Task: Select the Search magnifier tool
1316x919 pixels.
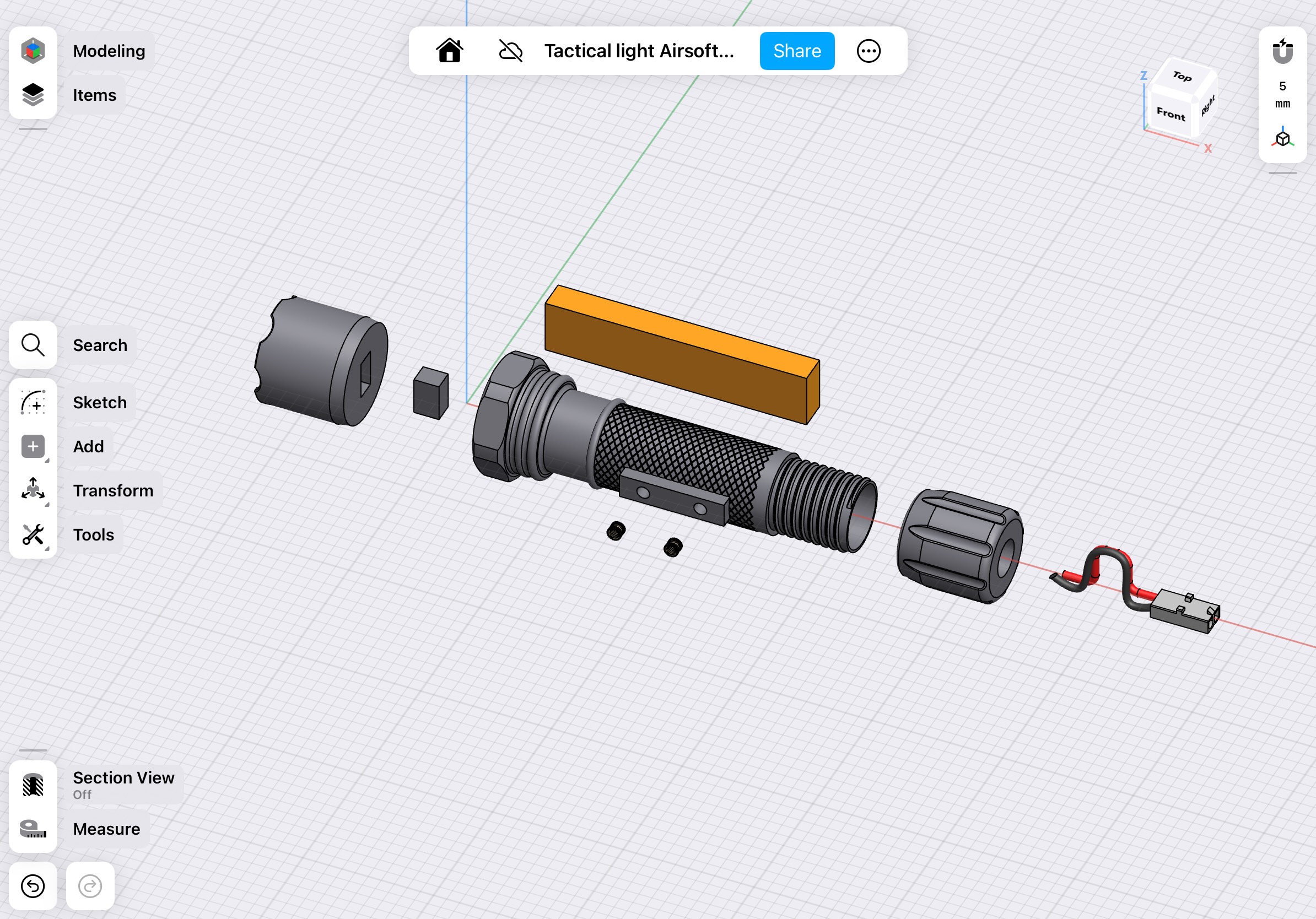Action: 33,345
